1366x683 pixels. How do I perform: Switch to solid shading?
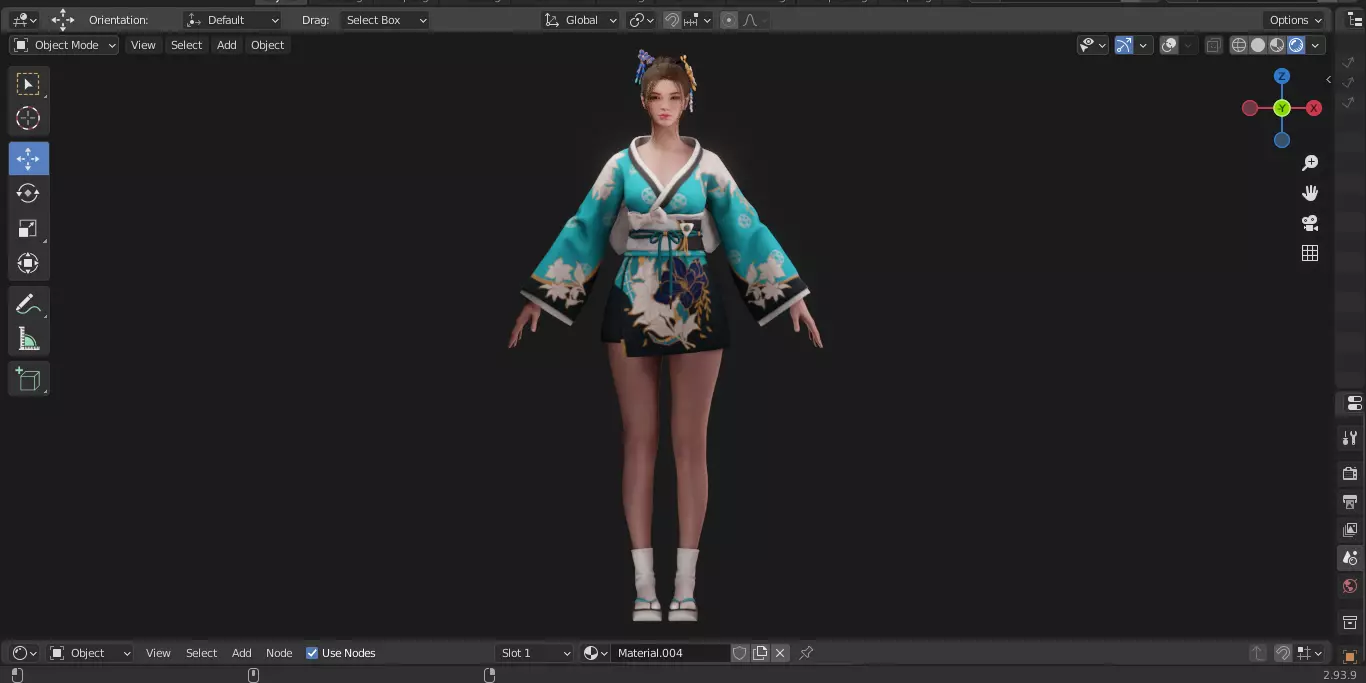click(x=1258, y=45)
